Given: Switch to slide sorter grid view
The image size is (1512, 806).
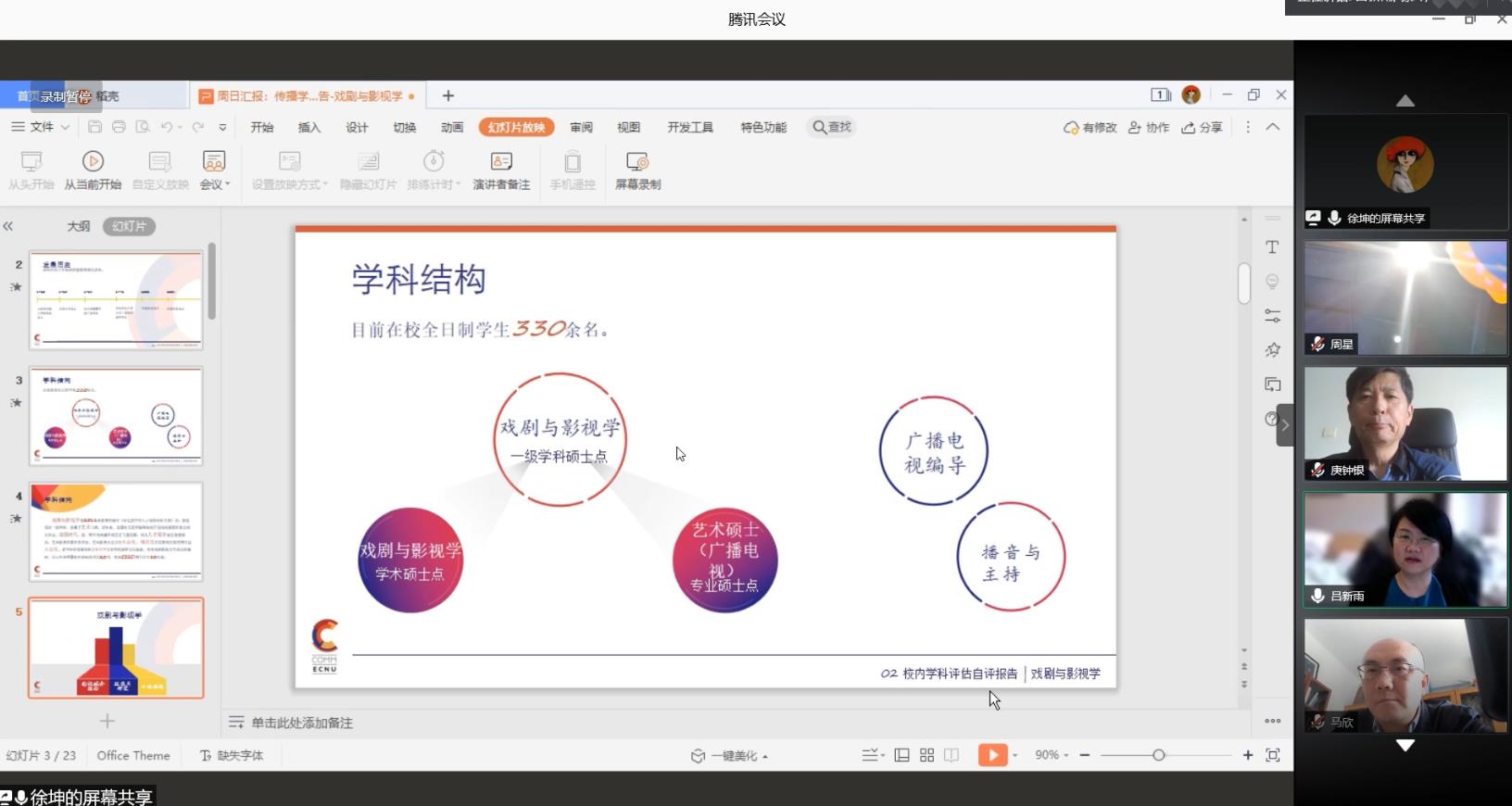Looking at the screenshot, I should (x=926, y=755).
